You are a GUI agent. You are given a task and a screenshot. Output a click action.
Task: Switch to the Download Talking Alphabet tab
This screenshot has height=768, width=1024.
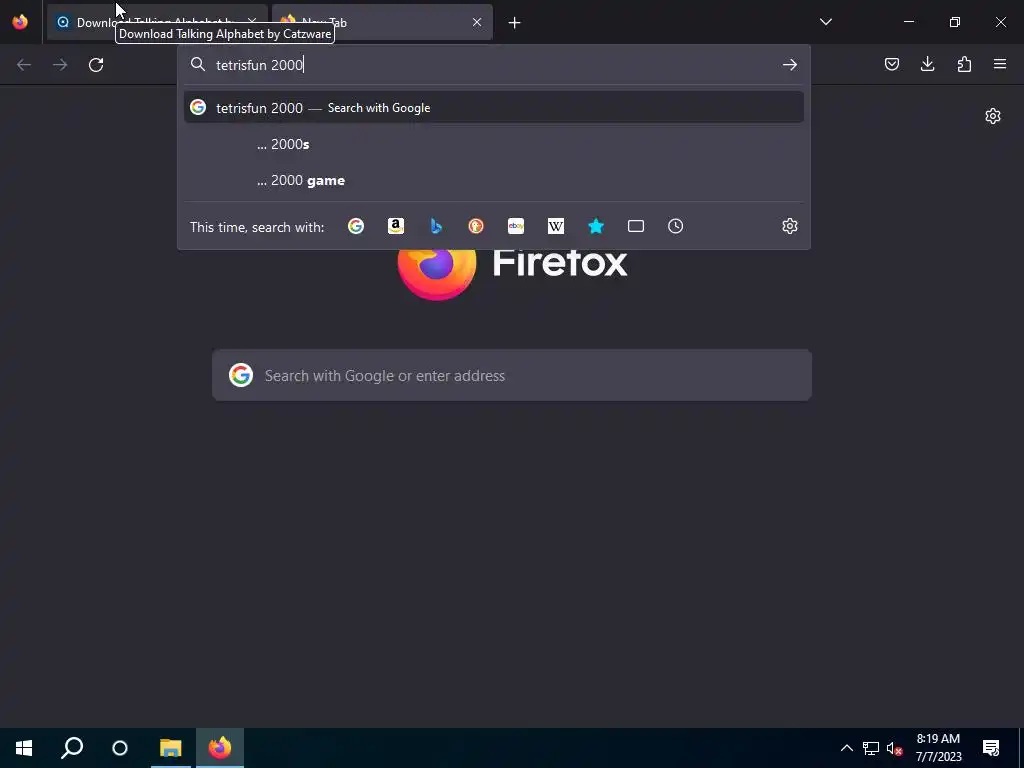point(157,22)
